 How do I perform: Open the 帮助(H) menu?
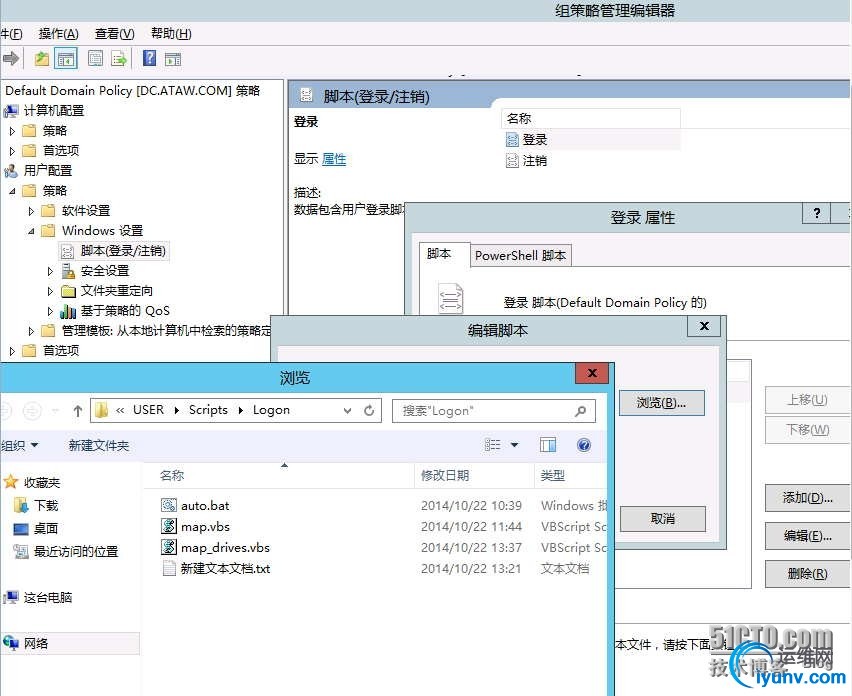click(x=171, y=34)
